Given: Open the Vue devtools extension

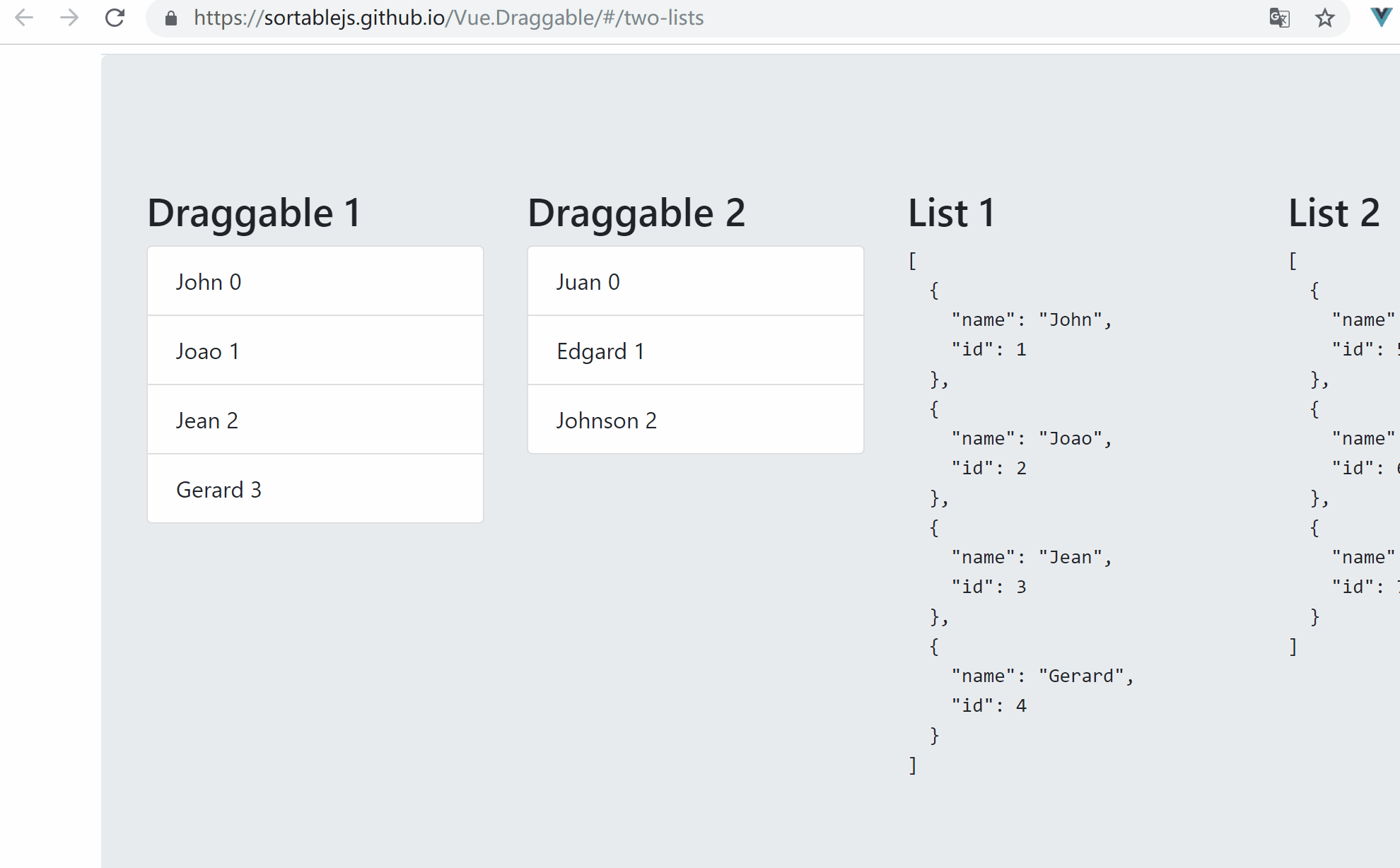Looking at the screenshot, I should [x=1379, y=17].
